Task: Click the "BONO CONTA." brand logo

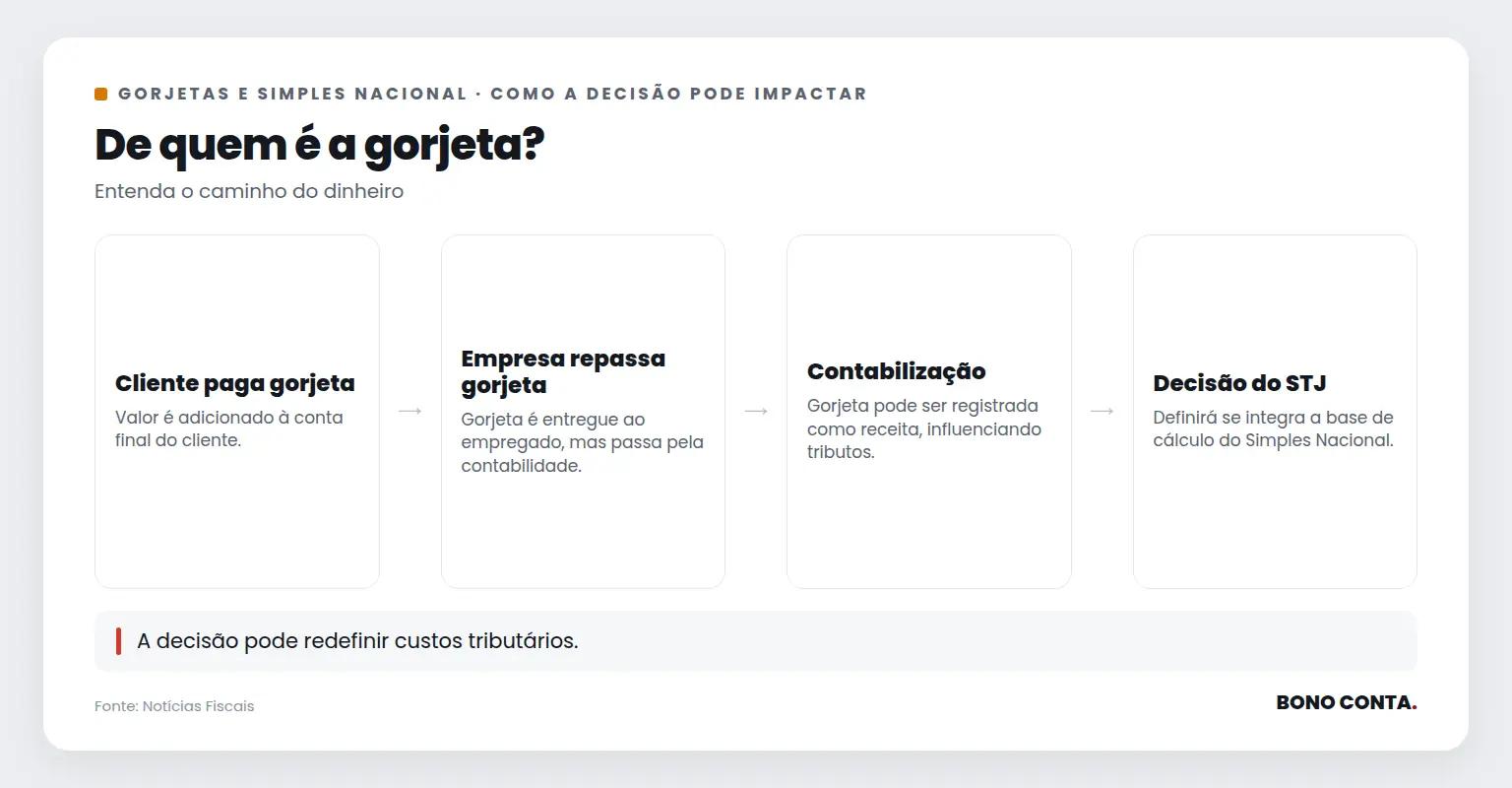Action: [x=1347, y=702]
